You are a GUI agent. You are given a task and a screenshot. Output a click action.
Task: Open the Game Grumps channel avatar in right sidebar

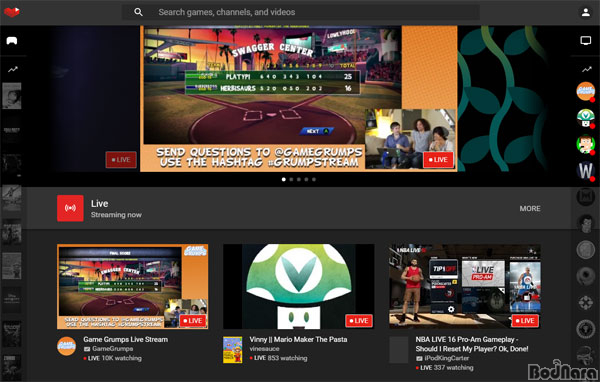(586, 91)
